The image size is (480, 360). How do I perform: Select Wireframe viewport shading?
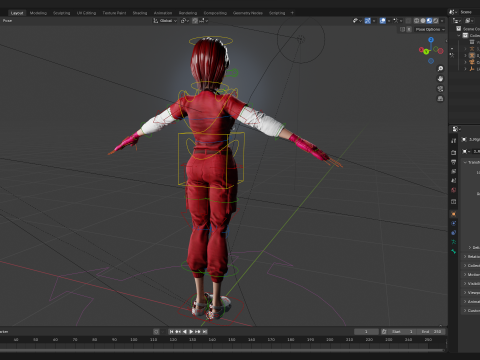417,21
